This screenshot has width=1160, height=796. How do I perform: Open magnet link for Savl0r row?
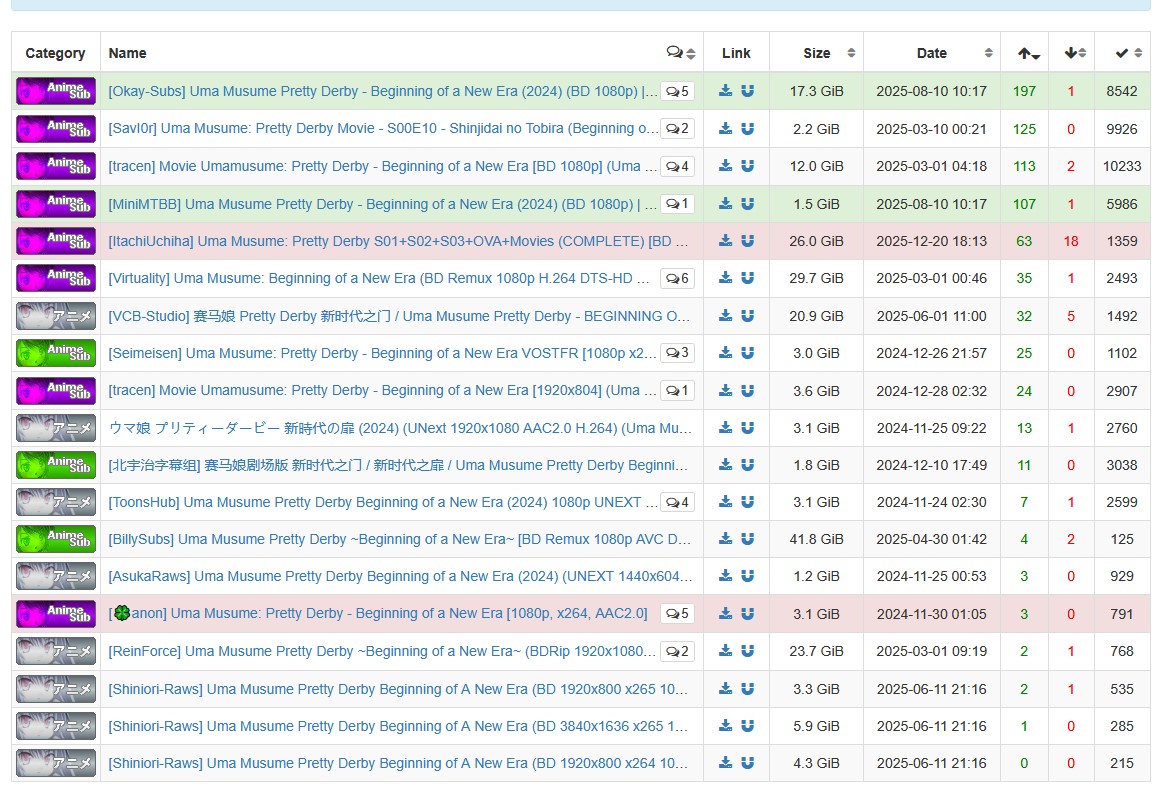pos(748,129)
